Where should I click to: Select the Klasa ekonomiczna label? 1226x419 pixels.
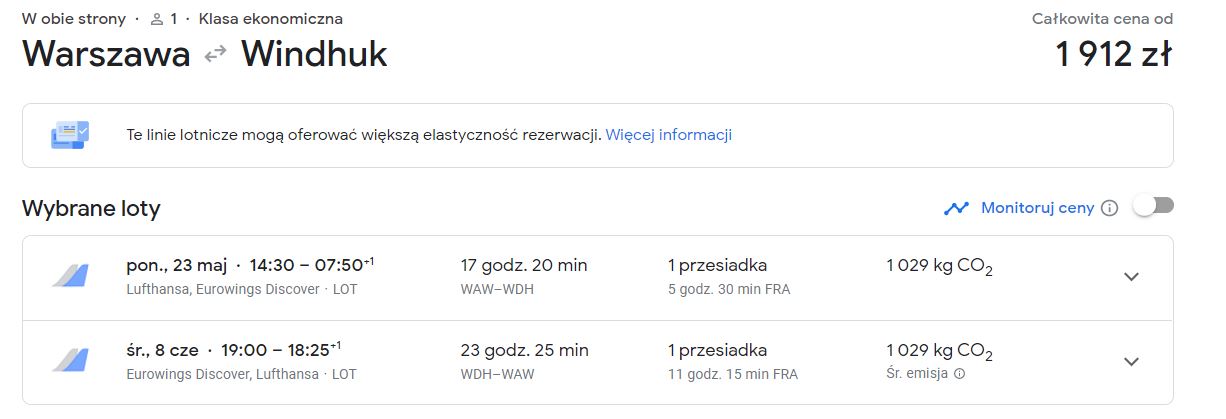click(271, 19)
